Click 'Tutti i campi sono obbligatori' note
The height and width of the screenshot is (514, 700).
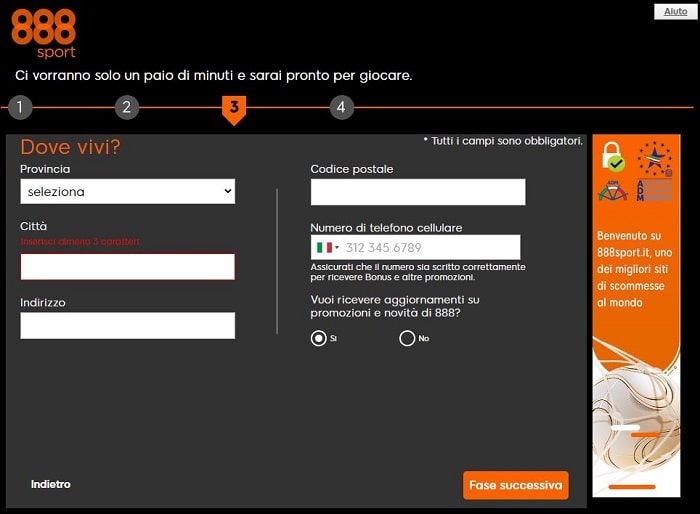tap(503, 141)
